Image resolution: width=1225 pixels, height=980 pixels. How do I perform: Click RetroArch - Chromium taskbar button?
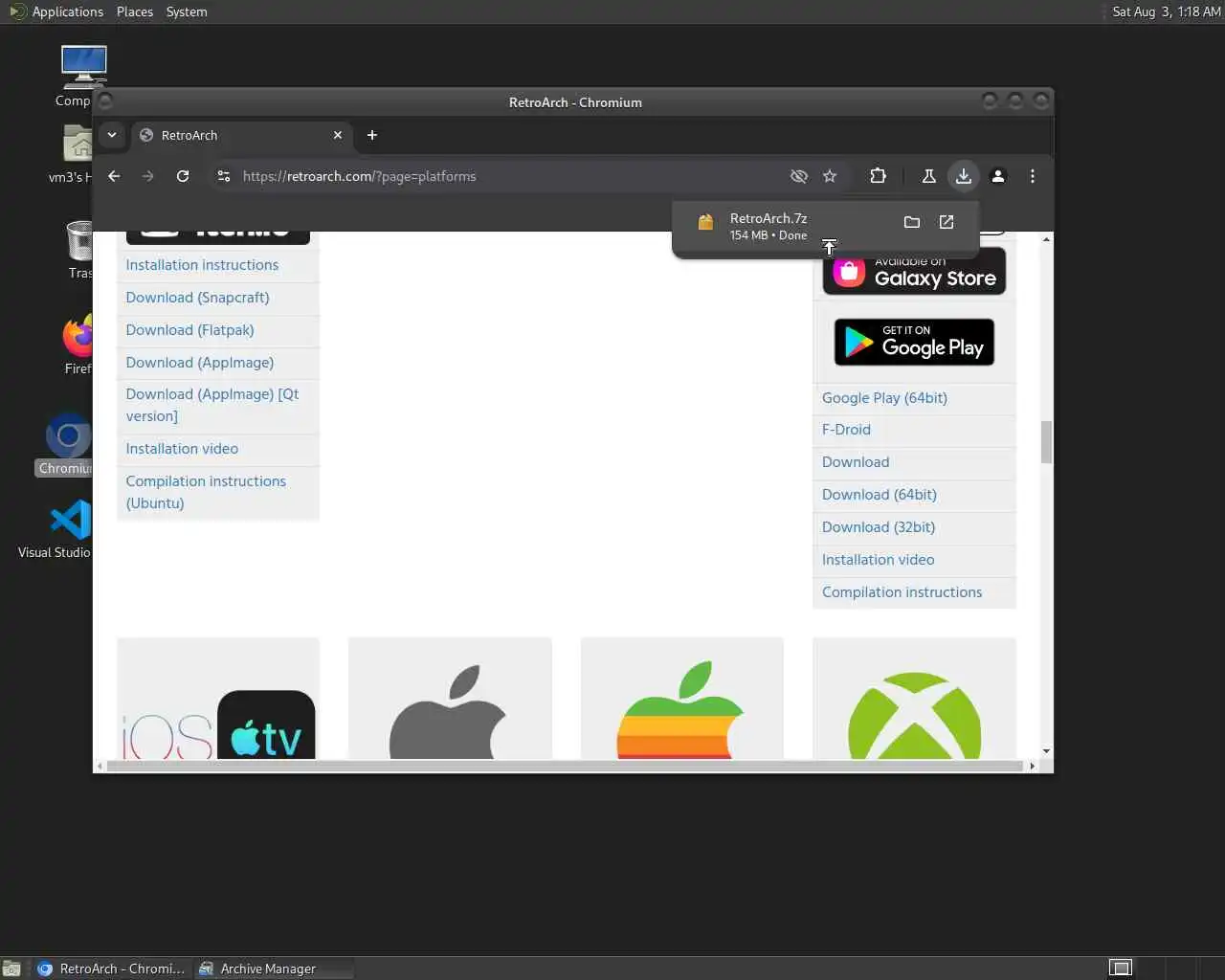point(111,969)
